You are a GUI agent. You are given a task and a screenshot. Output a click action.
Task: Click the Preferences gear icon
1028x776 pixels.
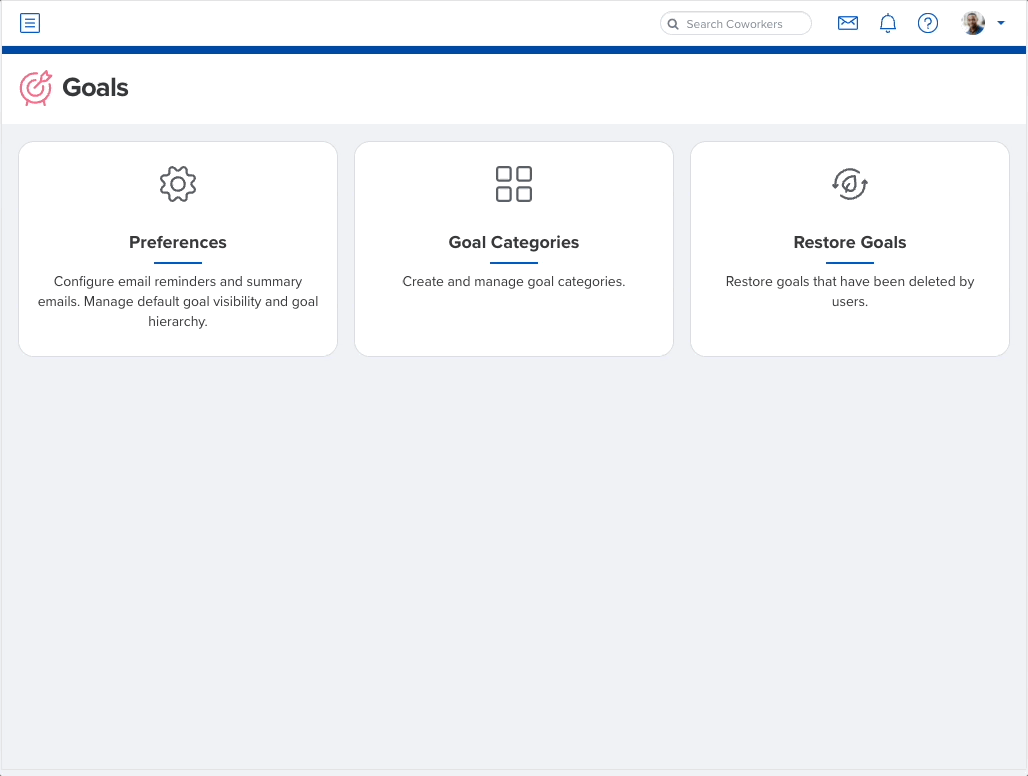click(x=178, y=184)
